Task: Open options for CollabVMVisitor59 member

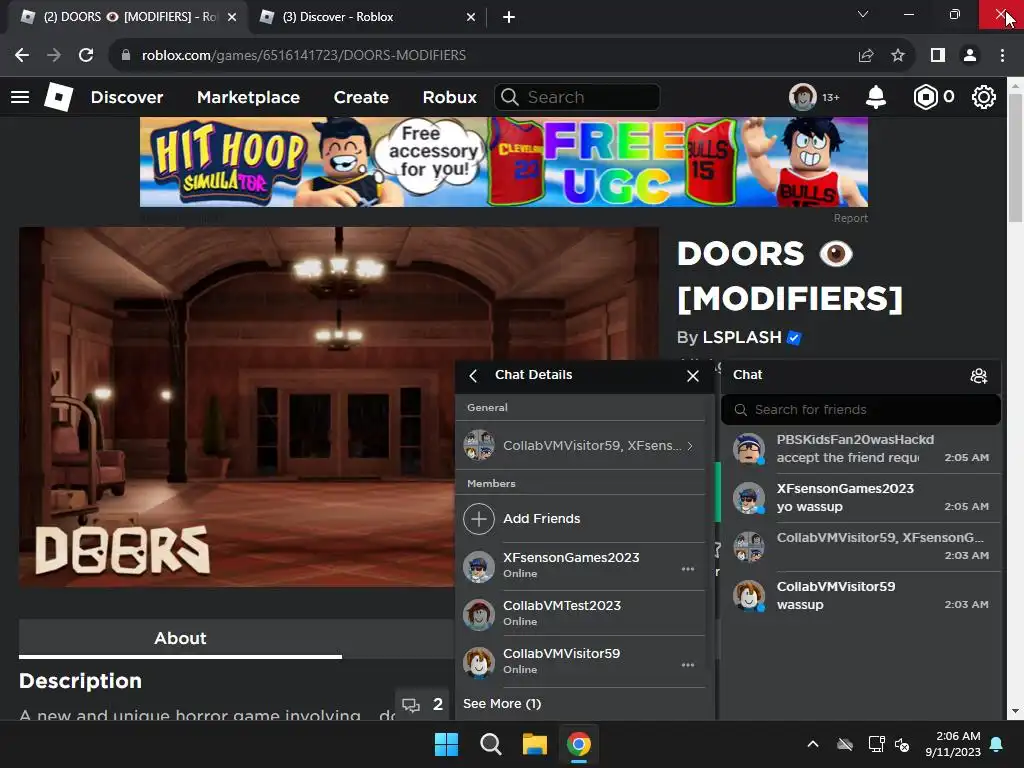Action: click(688, 665)
